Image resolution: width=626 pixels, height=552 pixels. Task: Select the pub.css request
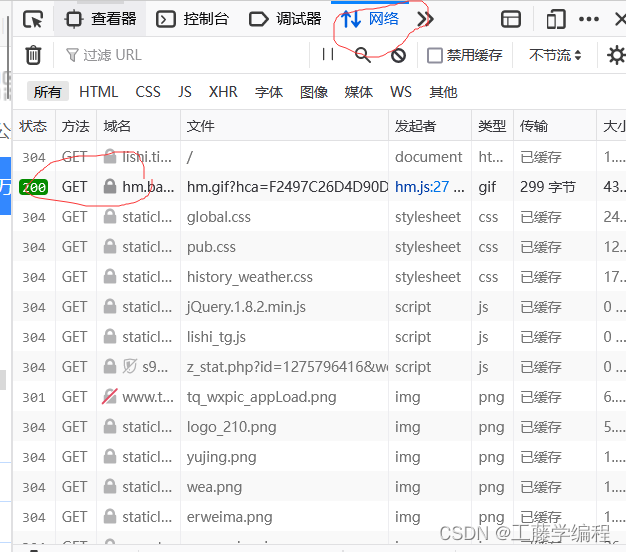tap(211, 247)
